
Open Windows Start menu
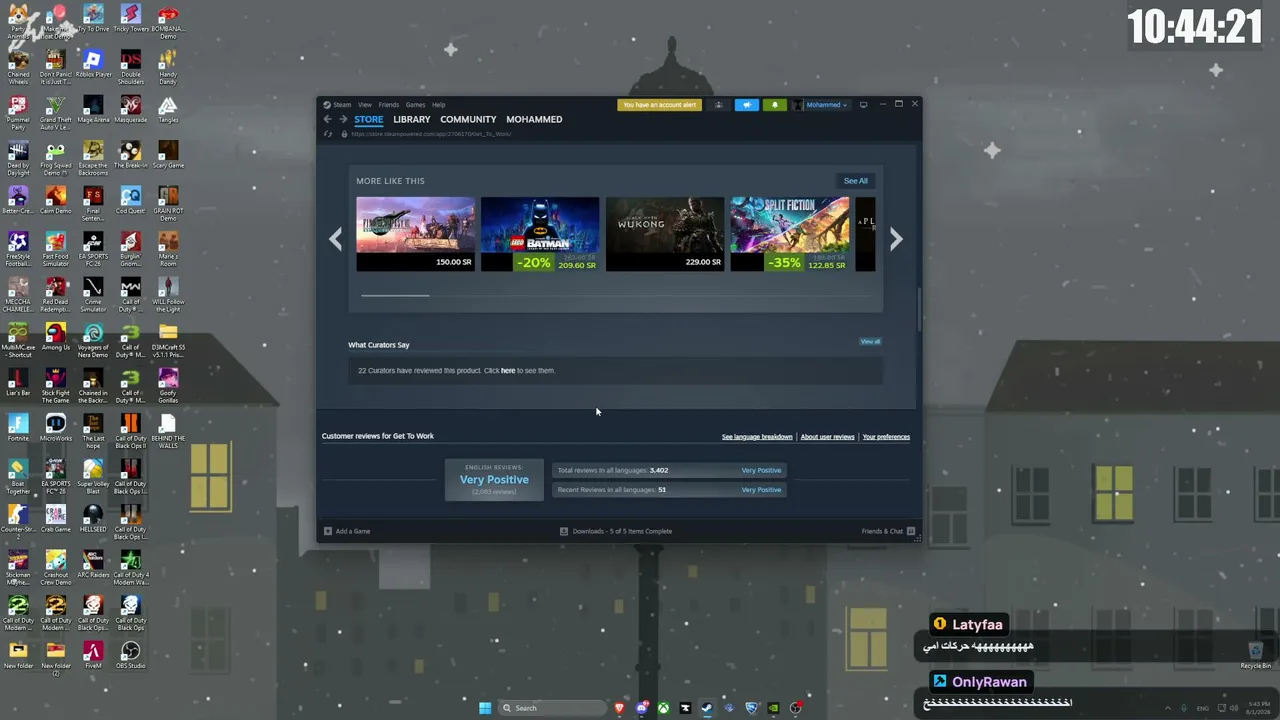pos(485,708)
